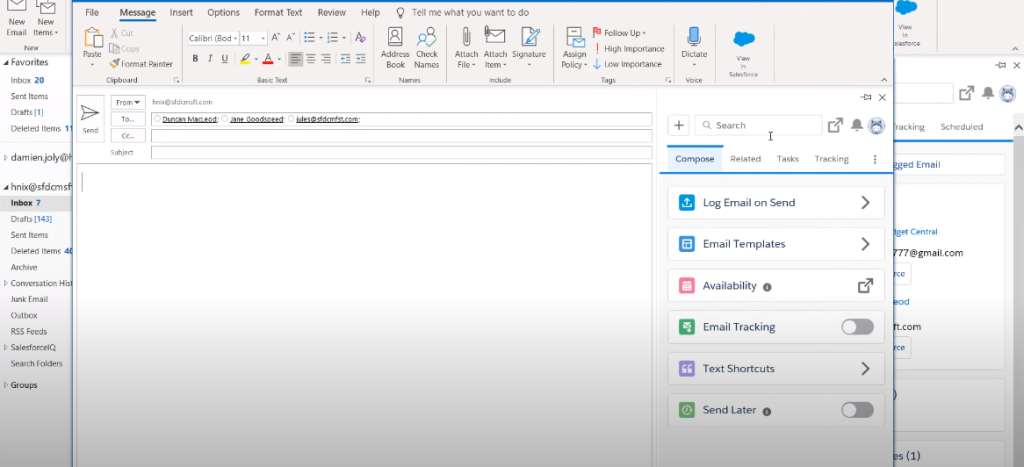This screenshot has width=1024, height=467.
Task: Switch to the Insert ribbon tab
Action: 181,13
